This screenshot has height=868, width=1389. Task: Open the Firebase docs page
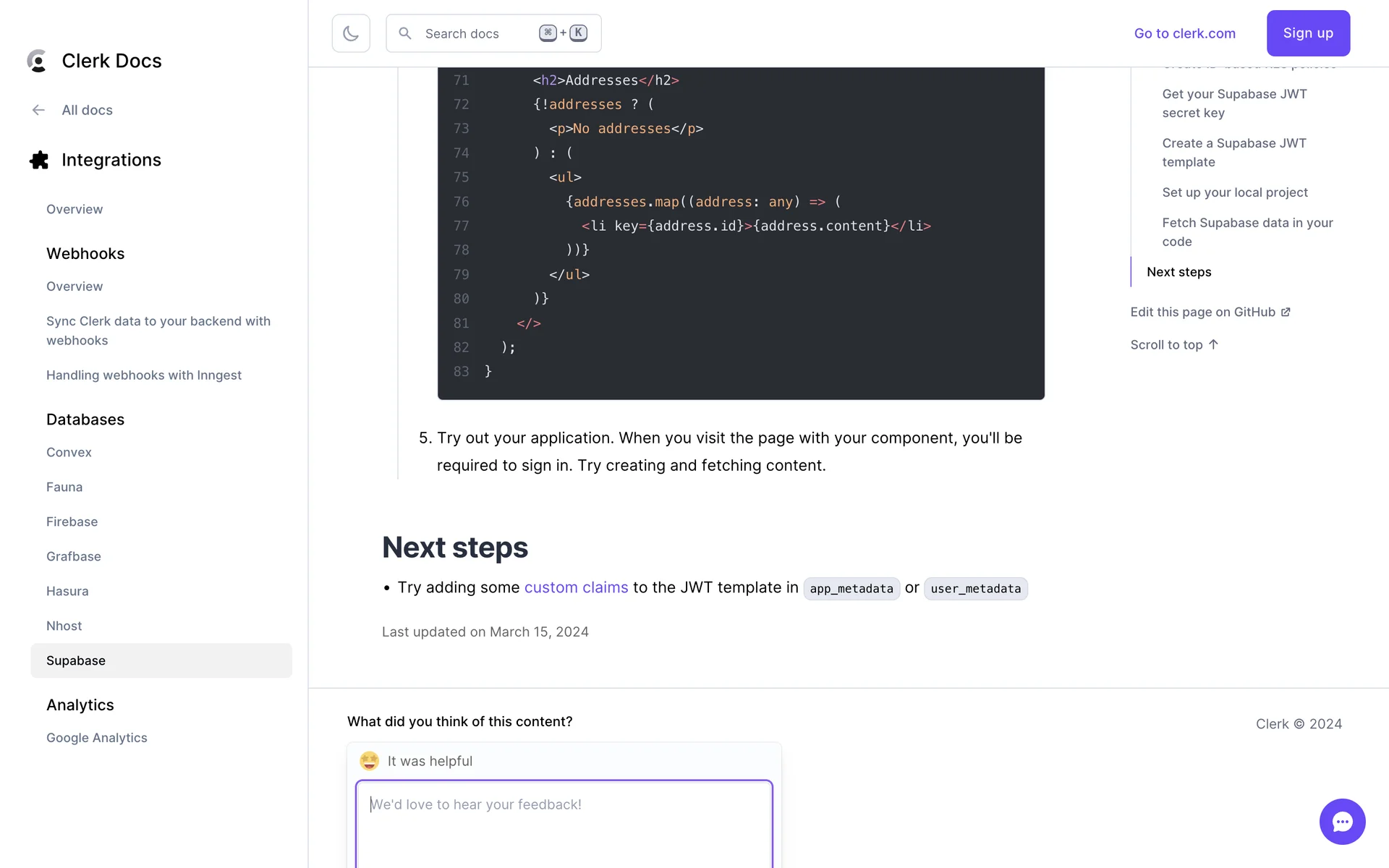tap(72, 522)
